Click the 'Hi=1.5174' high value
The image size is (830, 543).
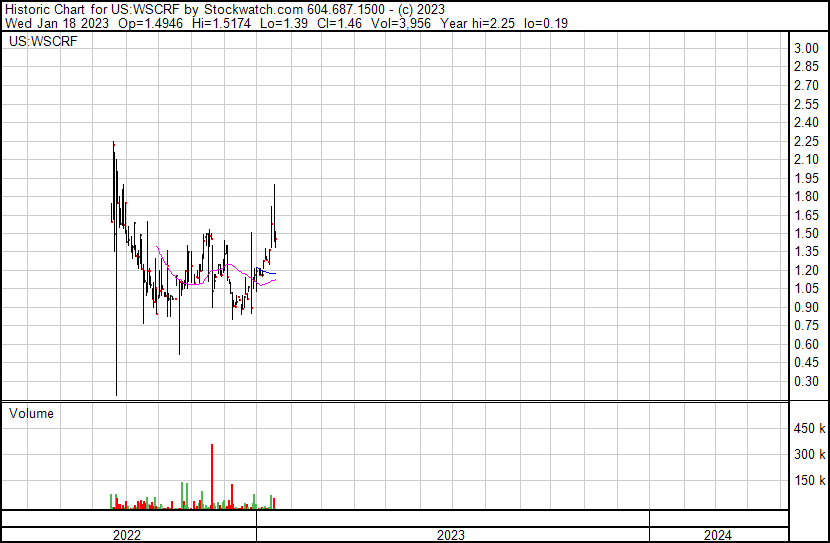click(x=221, y=23)
